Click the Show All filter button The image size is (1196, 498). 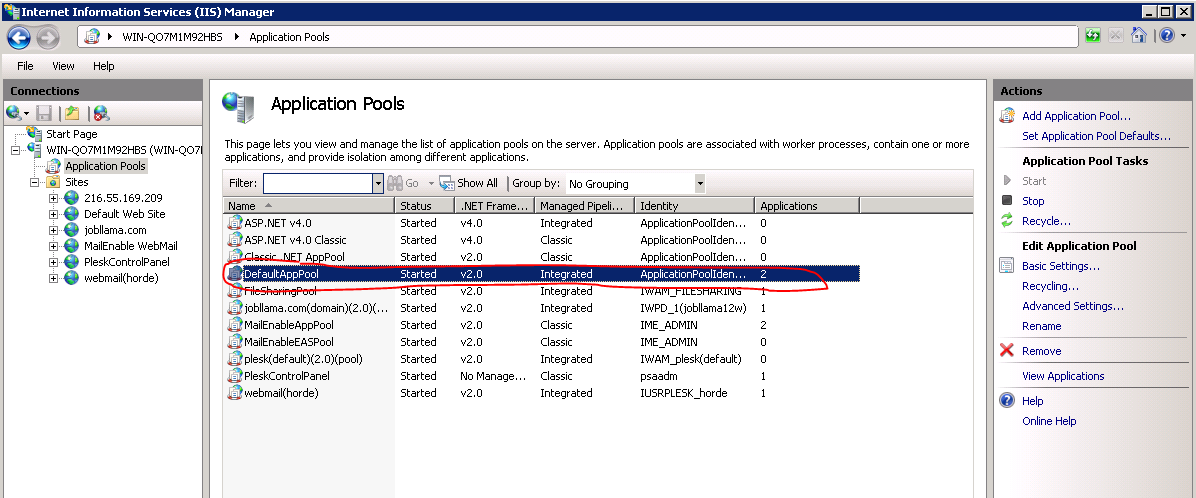(470, 183)
